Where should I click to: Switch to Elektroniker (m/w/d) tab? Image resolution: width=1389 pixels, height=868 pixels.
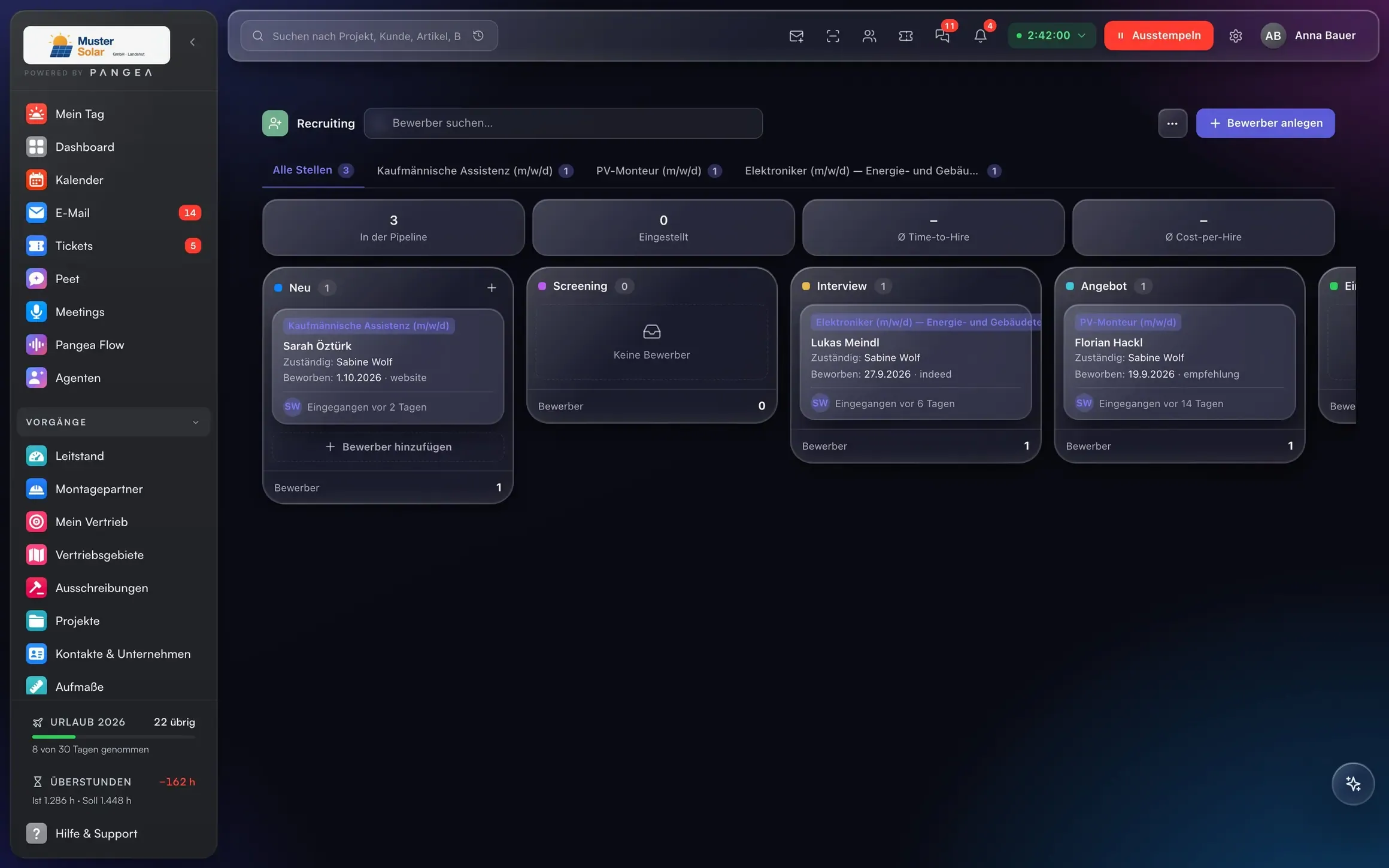(872, 171)
